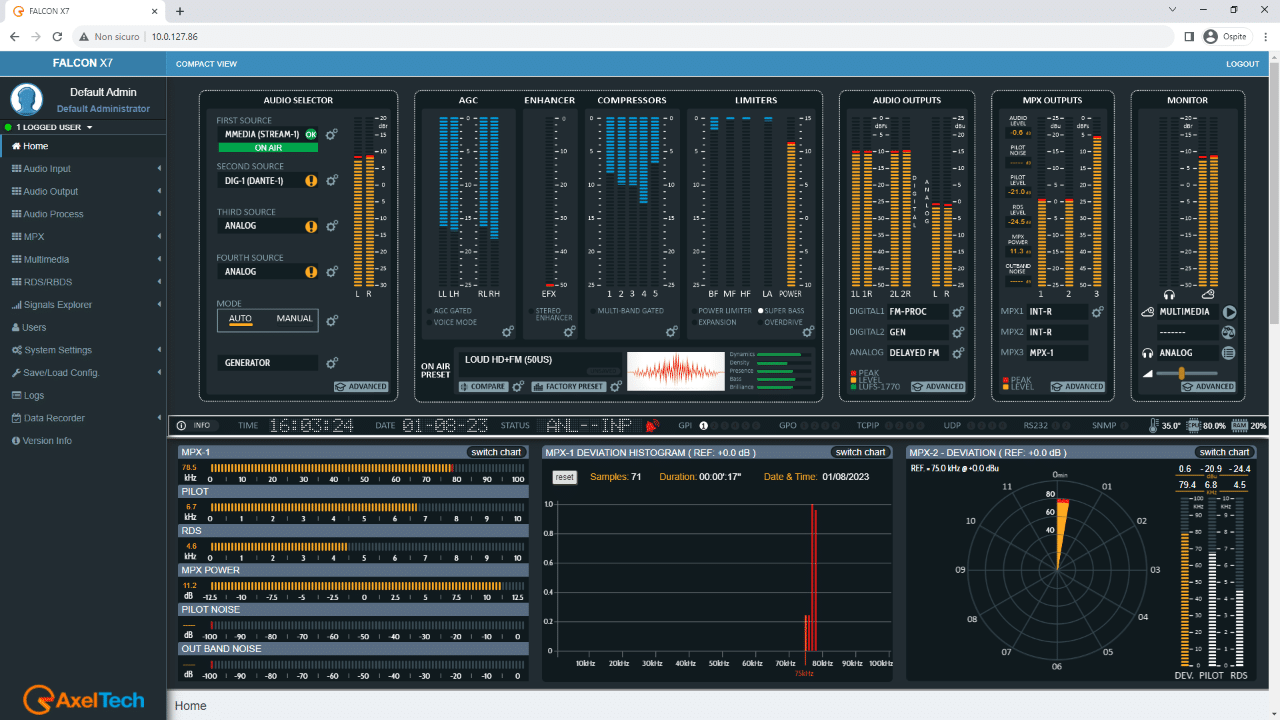Open Signals Explorer page

pos(83,305)
